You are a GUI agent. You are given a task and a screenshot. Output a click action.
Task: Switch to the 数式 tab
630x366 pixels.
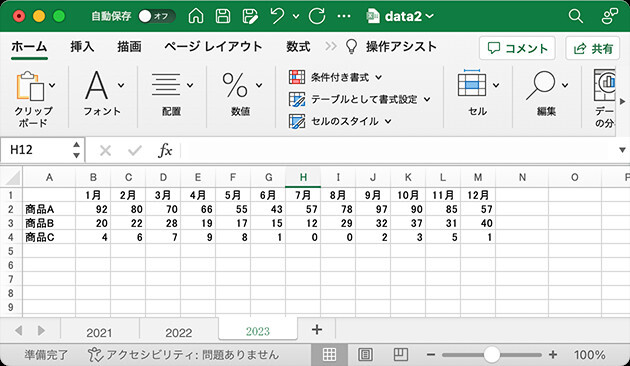tap(298, 47)
